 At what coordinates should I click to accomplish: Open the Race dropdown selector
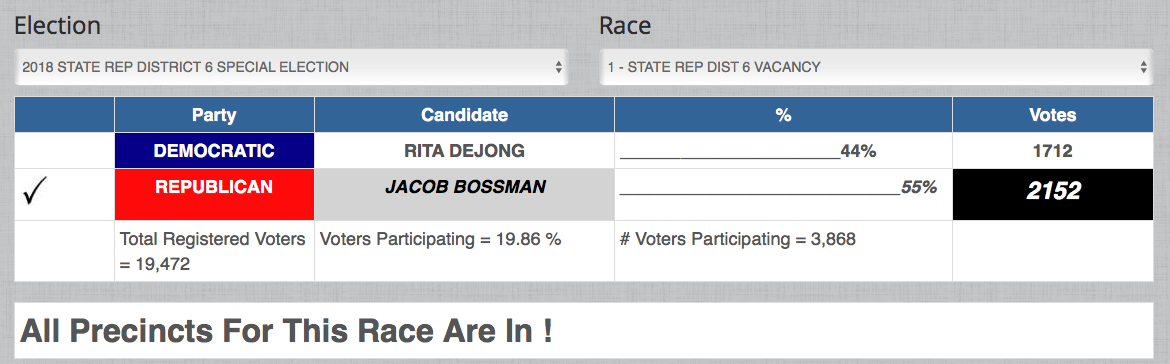876,67
